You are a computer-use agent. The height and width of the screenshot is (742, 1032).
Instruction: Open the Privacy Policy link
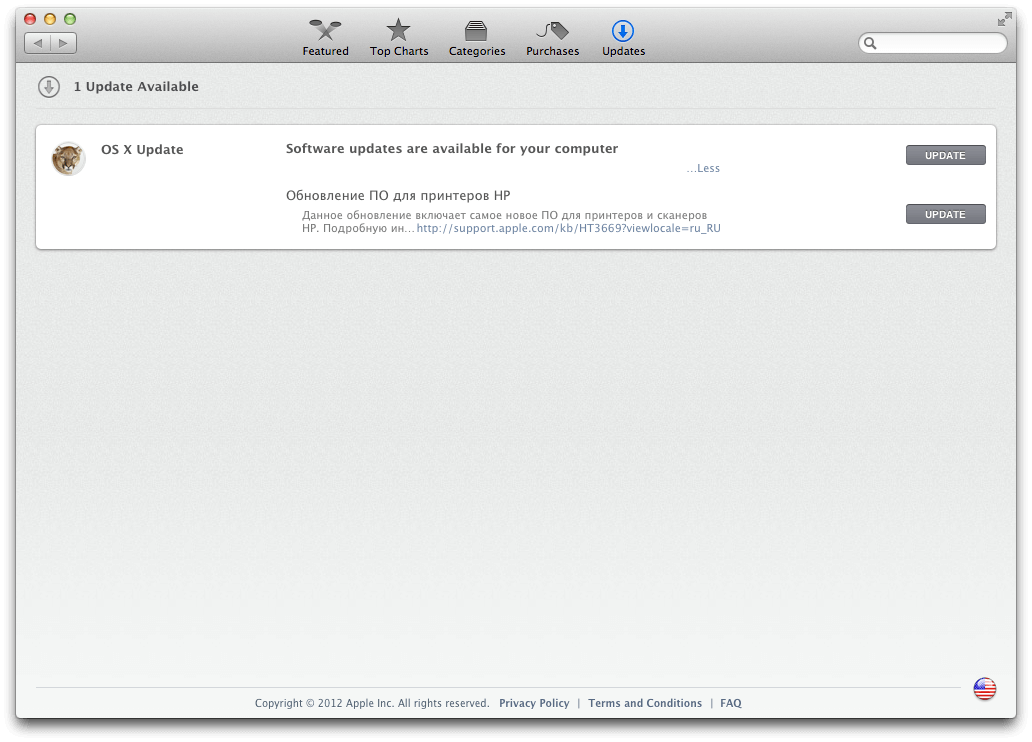point(534,703)
